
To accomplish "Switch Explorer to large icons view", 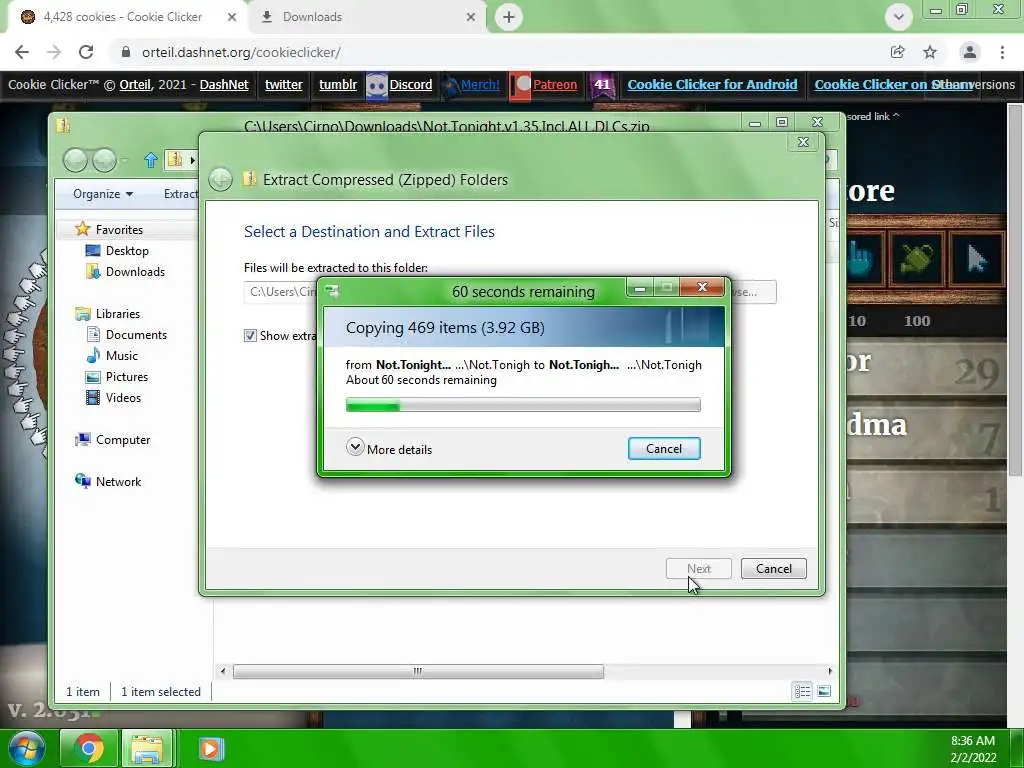I will click(824, 691).
